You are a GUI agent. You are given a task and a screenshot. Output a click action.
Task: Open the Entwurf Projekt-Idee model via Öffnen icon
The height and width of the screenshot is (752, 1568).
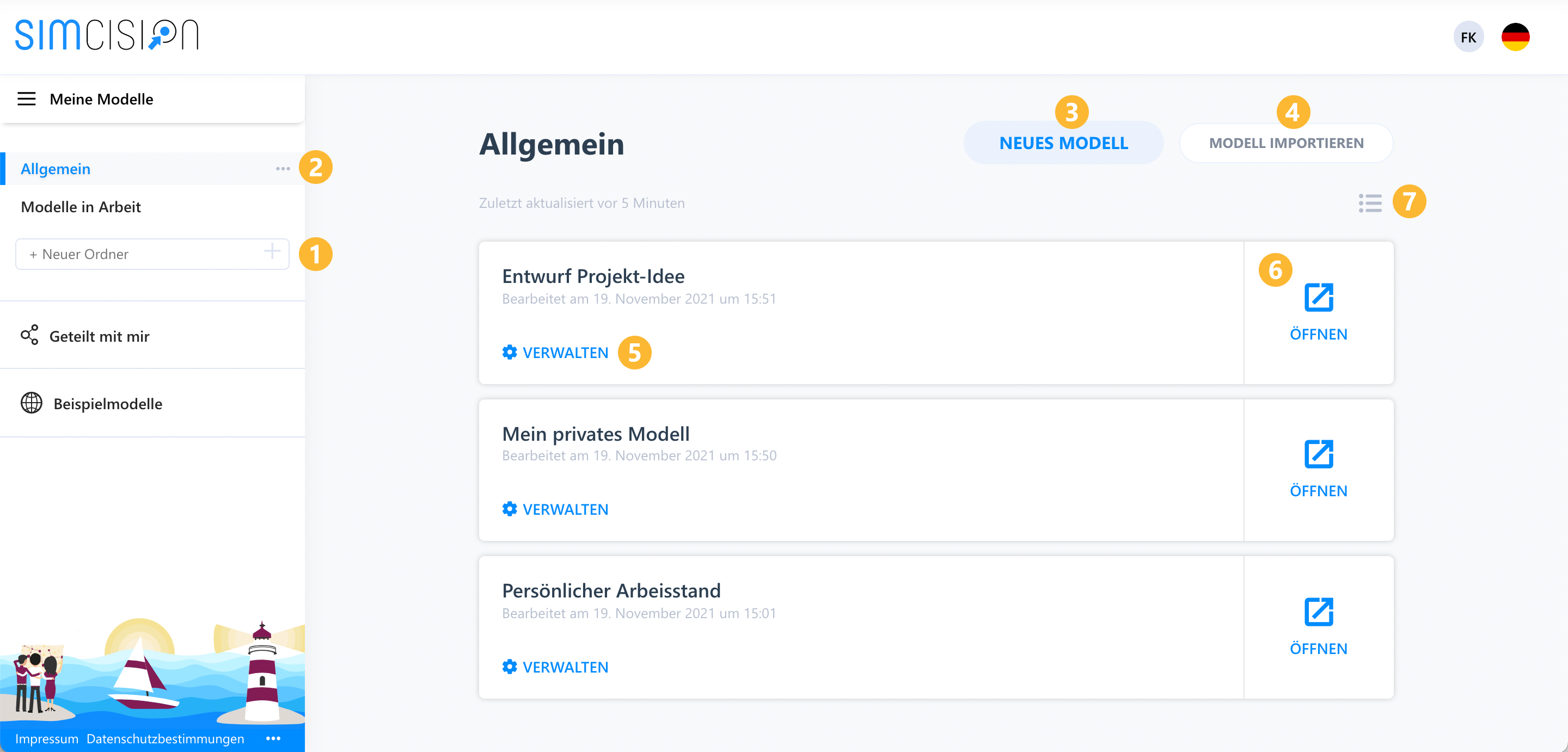tap(1319, 297)
